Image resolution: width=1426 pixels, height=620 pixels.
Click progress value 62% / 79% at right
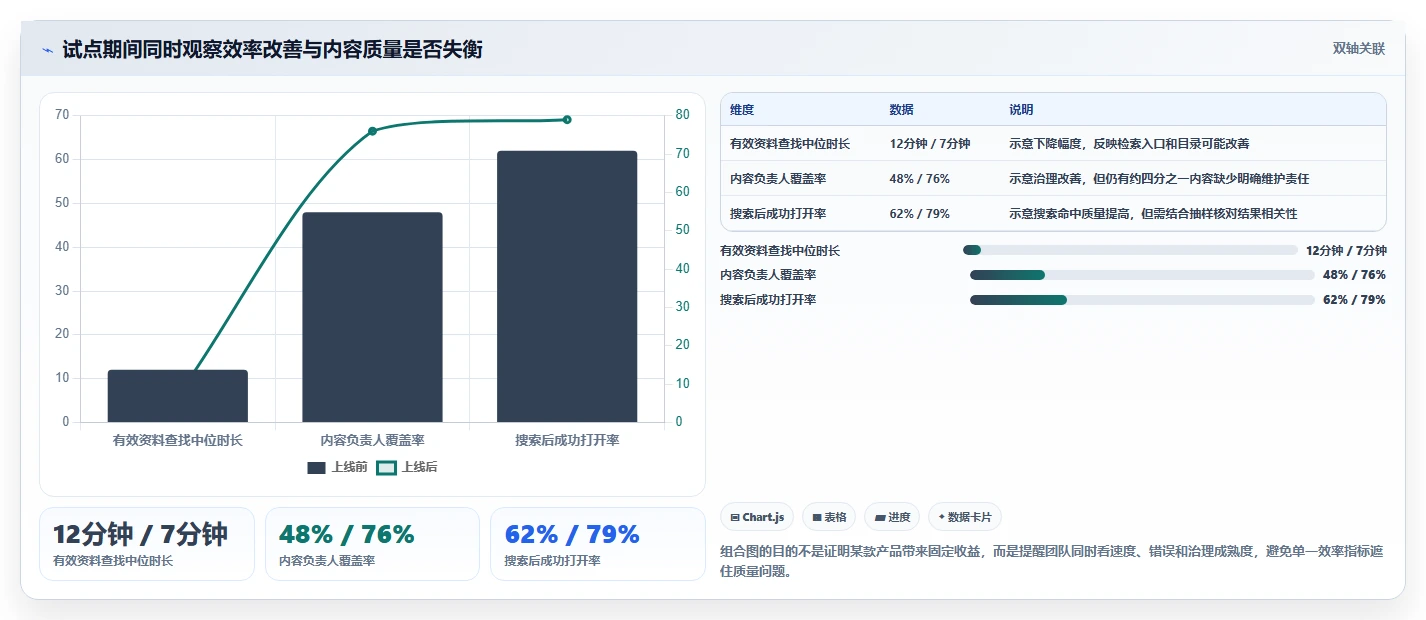pyautogui.click(x=1354, y=300)
